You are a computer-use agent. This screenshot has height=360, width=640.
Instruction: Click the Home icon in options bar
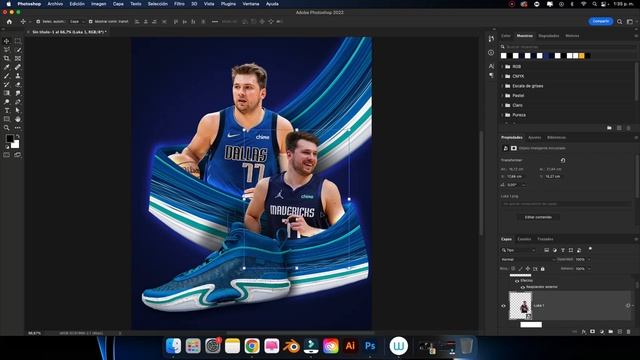[9, 22]
